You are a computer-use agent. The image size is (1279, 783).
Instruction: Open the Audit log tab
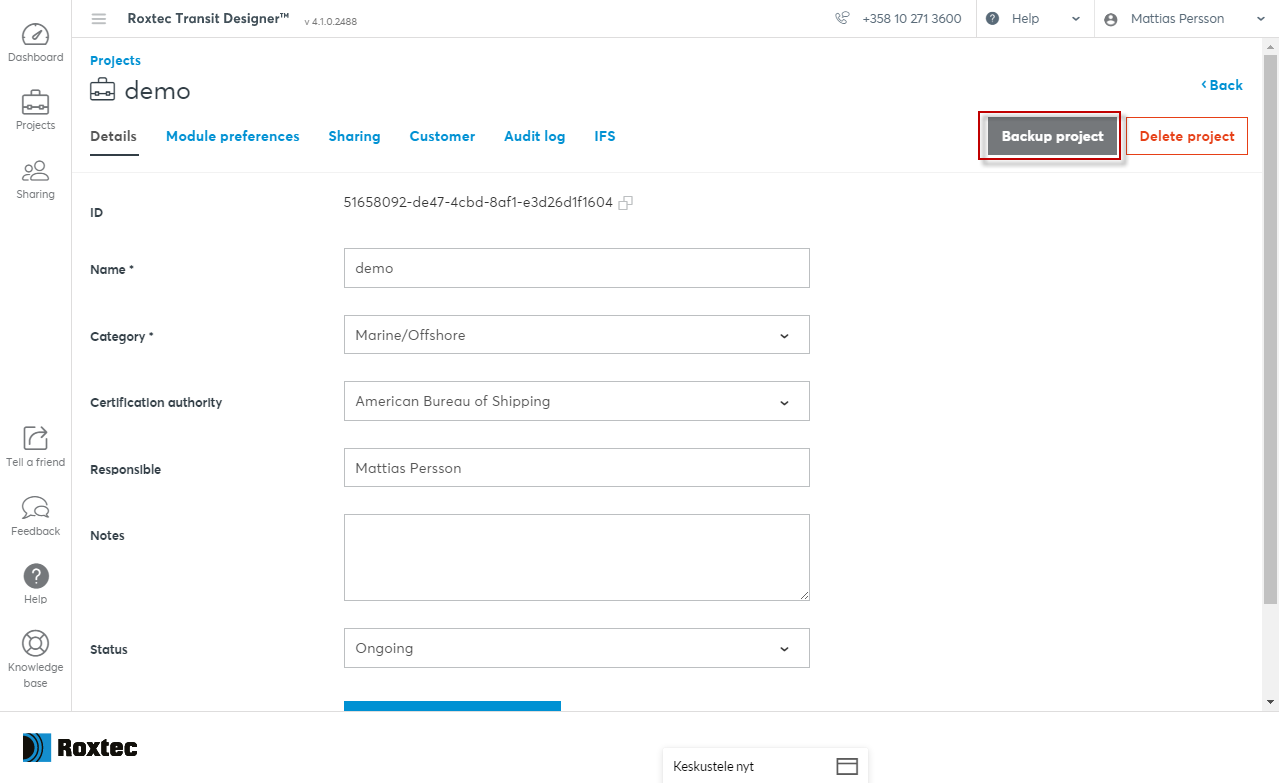[534, 136]
